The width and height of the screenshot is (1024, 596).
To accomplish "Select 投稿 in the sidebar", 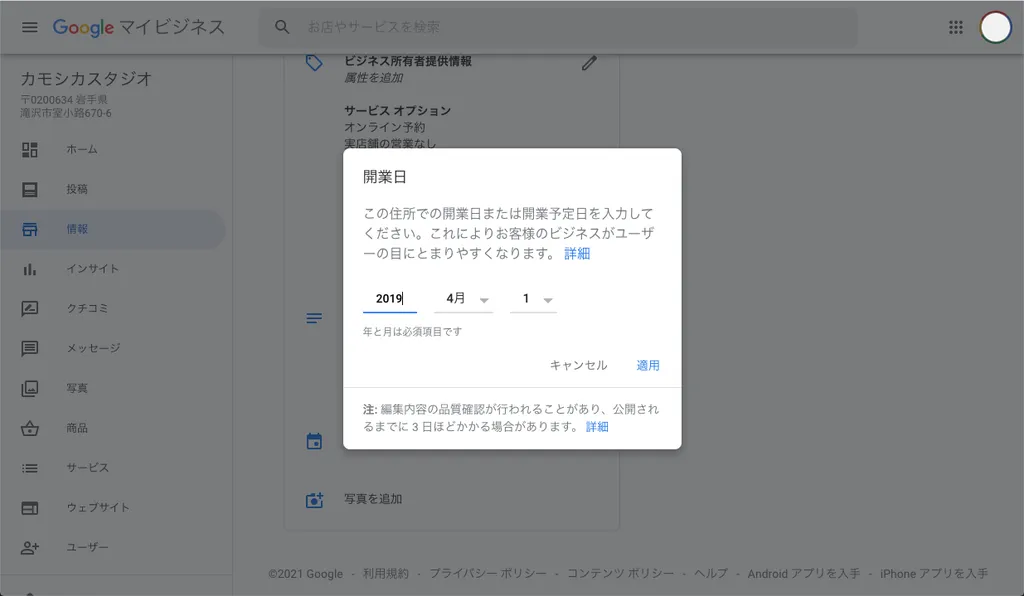I will [x=112, y=189].
